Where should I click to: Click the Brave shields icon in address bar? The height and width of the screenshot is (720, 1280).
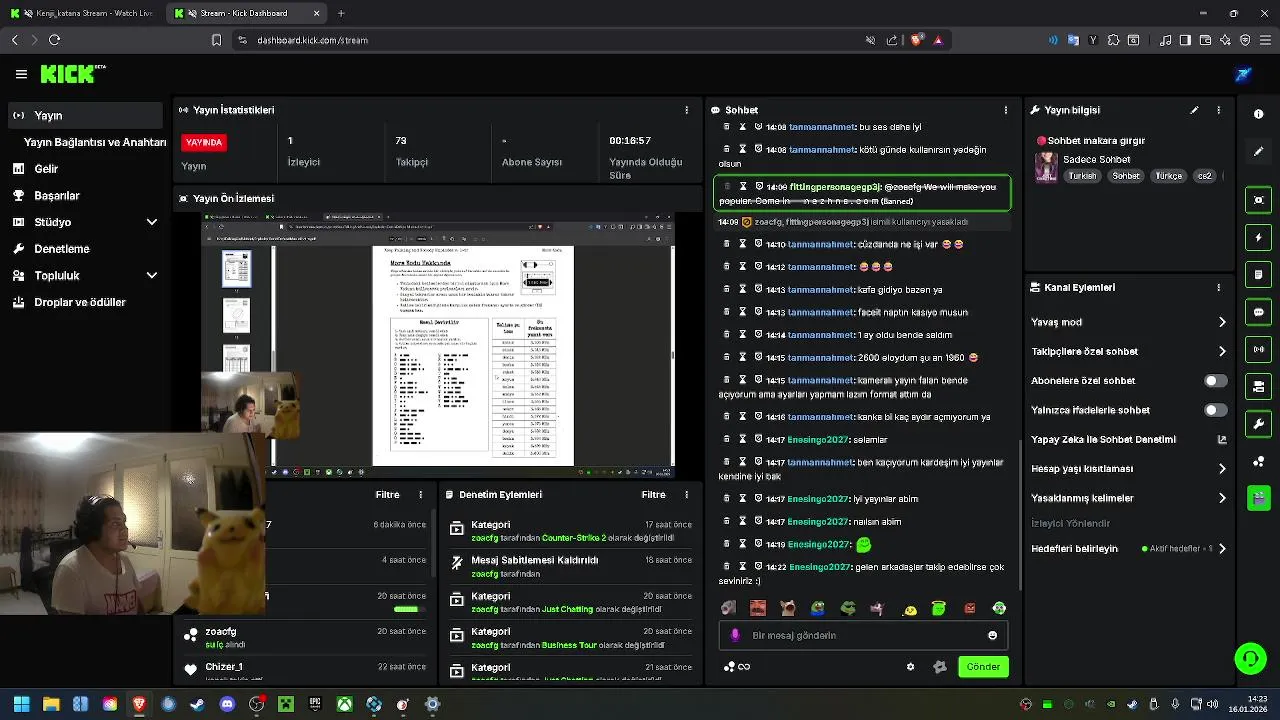tap(916, 40)
